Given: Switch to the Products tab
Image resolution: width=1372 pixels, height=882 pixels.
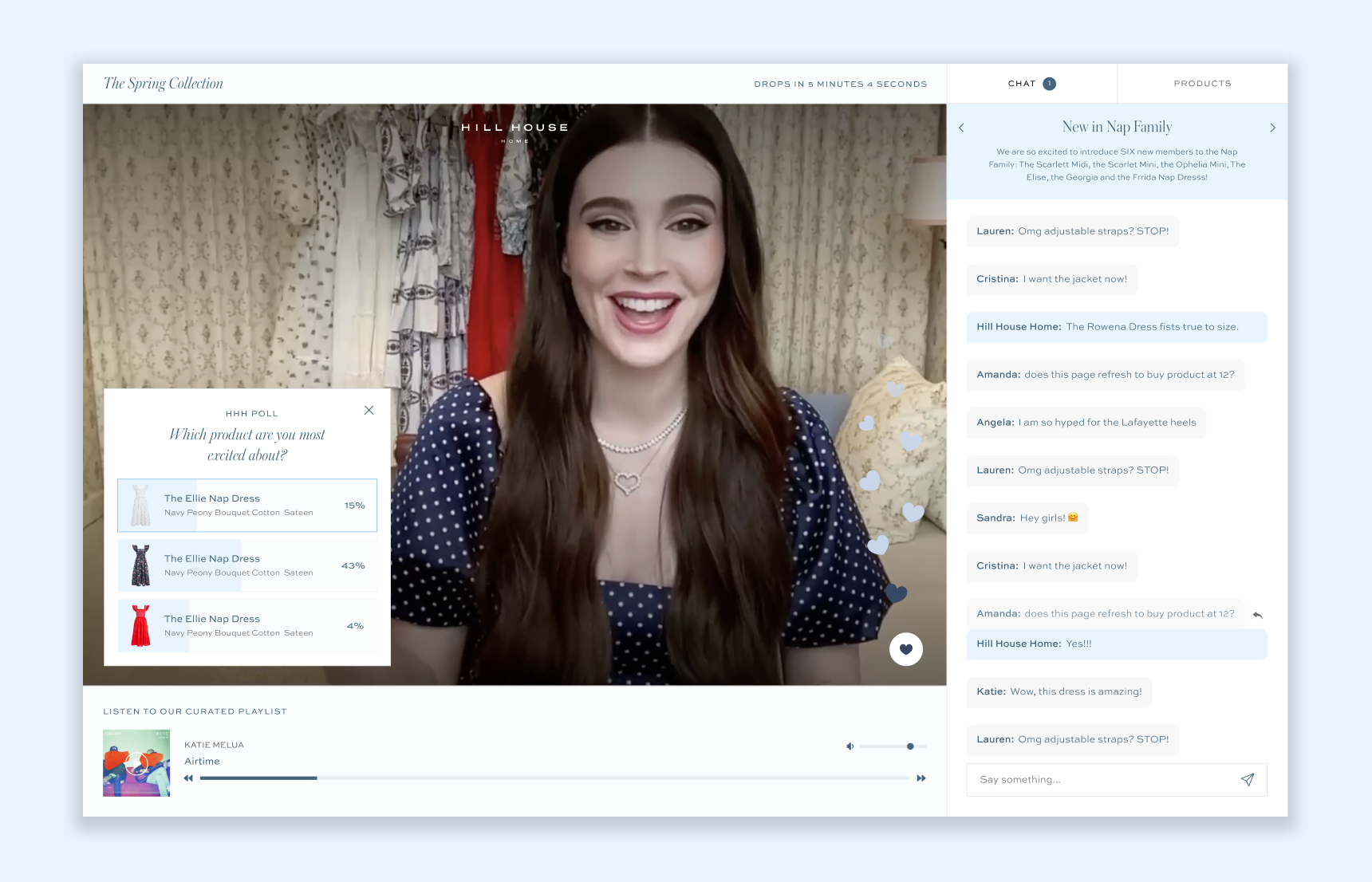Looking at the screenshot, I should coord(1202,84).
